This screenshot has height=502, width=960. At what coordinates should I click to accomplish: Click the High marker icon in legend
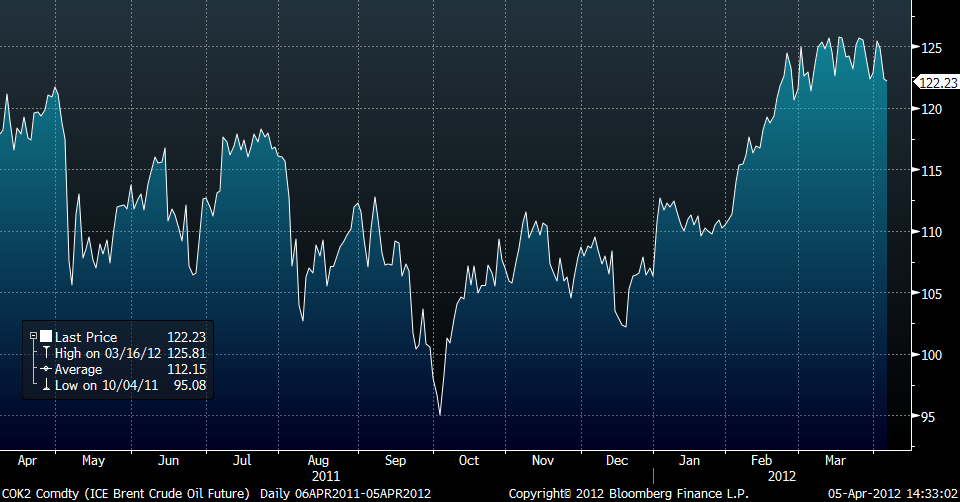(x=46, y=353)
